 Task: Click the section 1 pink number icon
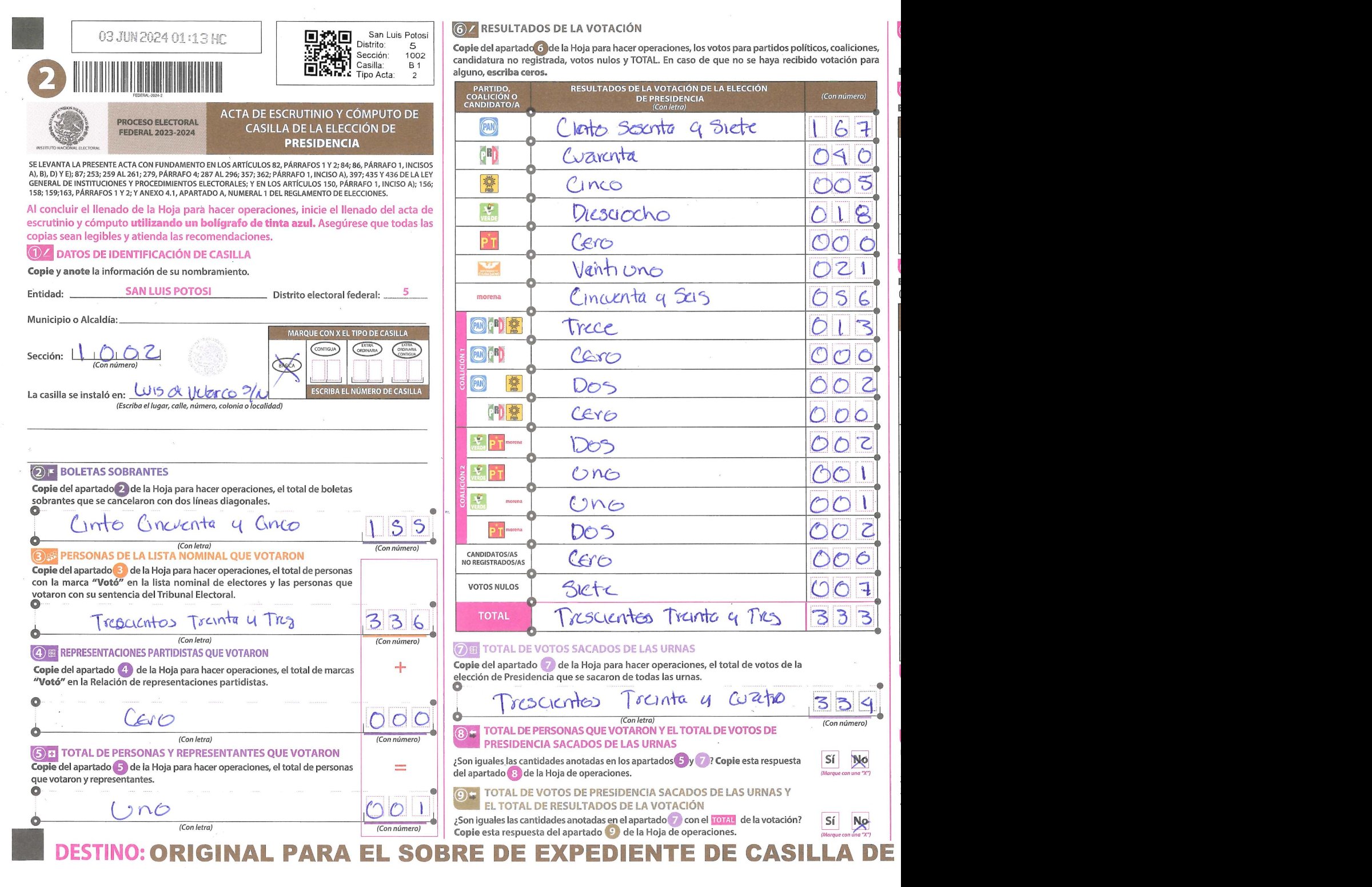click(40, 253)
